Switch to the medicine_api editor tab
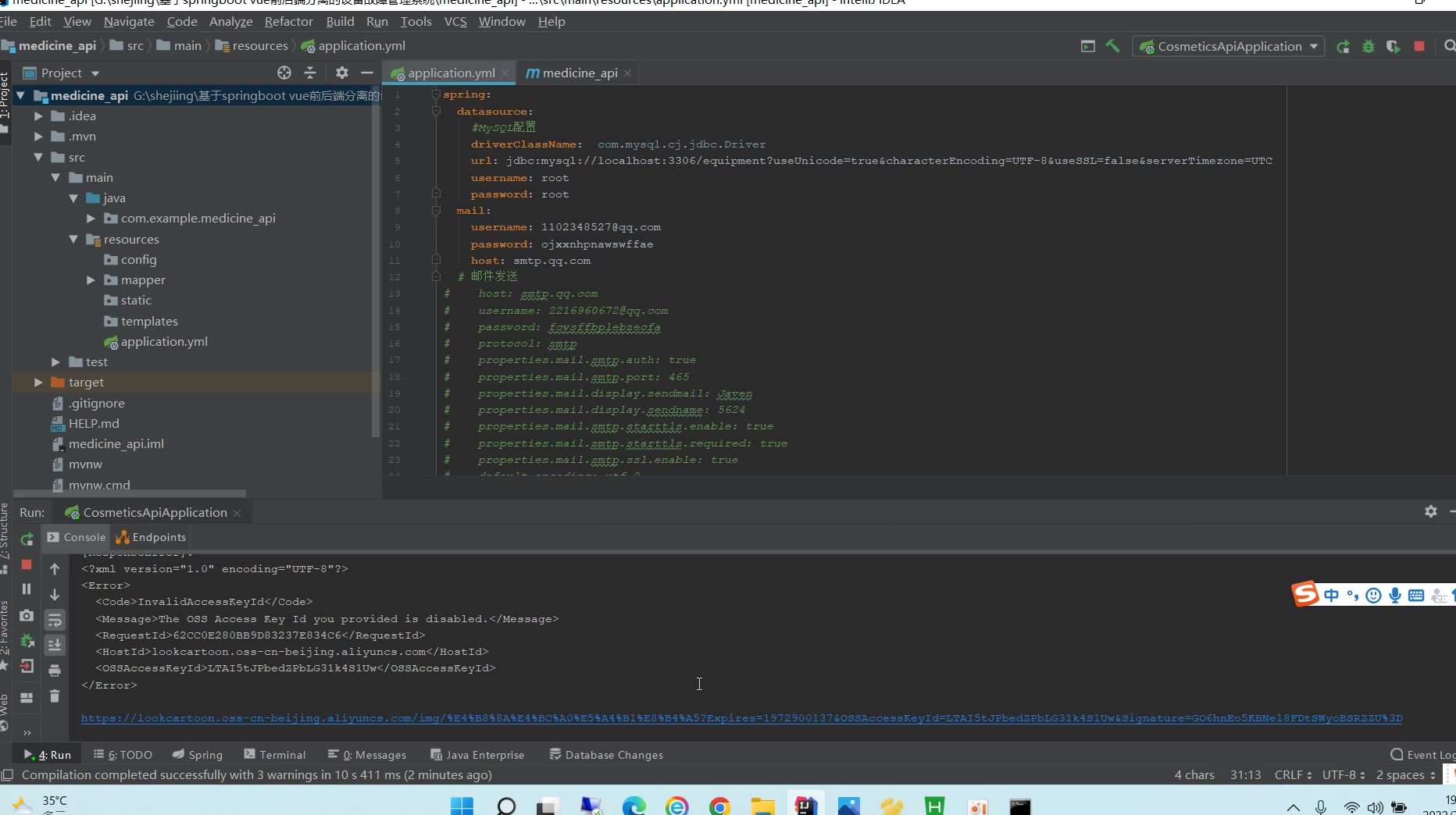 pyautogui.click(x=579, y=73)
